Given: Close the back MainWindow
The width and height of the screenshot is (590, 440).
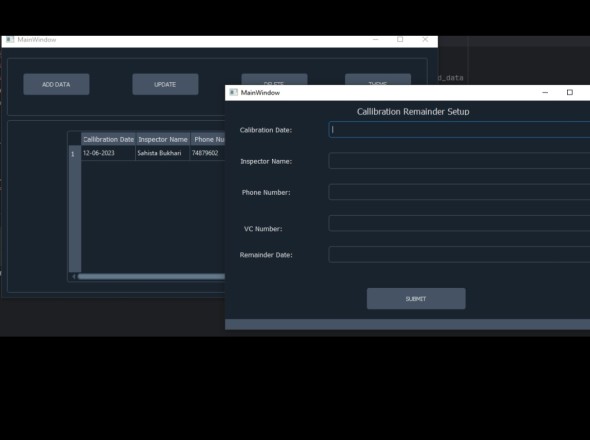Looking at the screenshot, I should tap(425, 40).
